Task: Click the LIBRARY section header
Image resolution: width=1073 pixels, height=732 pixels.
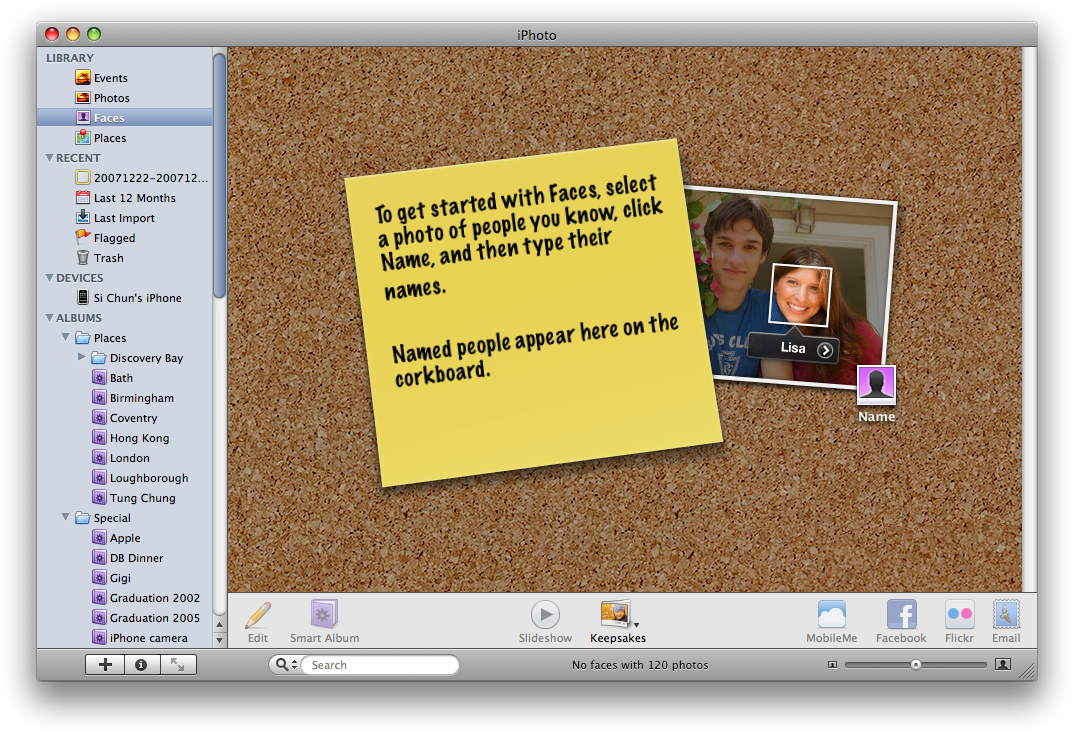Action: pos(70,58)
